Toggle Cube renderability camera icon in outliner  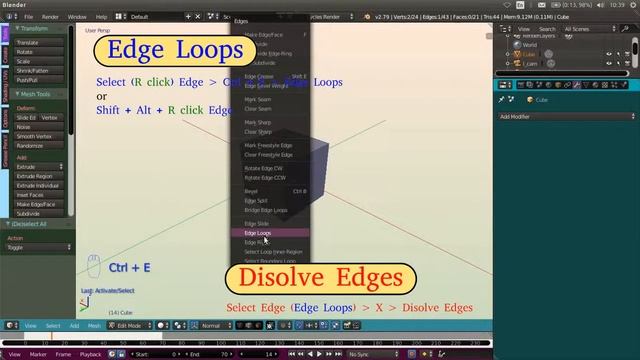click(627, 54)
